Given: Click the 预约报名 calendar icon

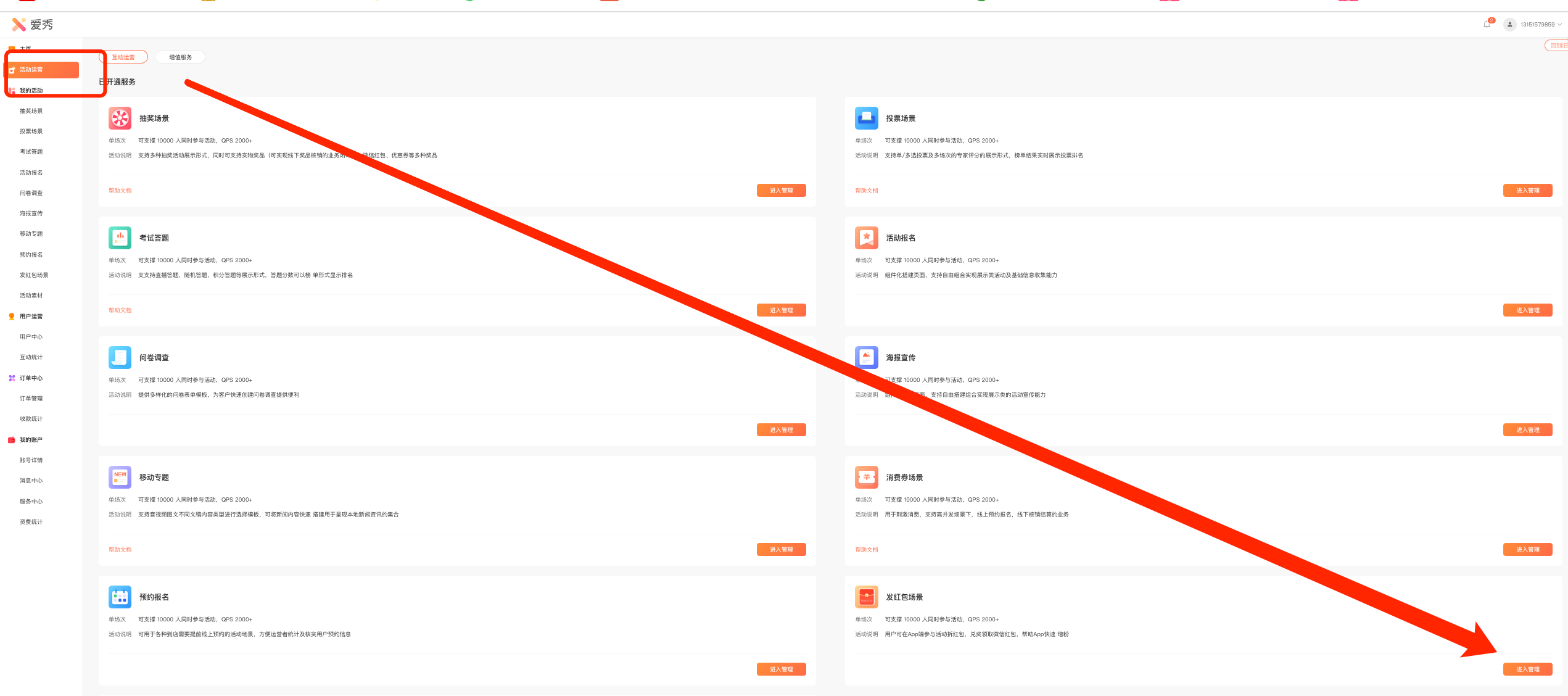Looking at the screenshot, I should pyautogui.click(x=120, y=597).
